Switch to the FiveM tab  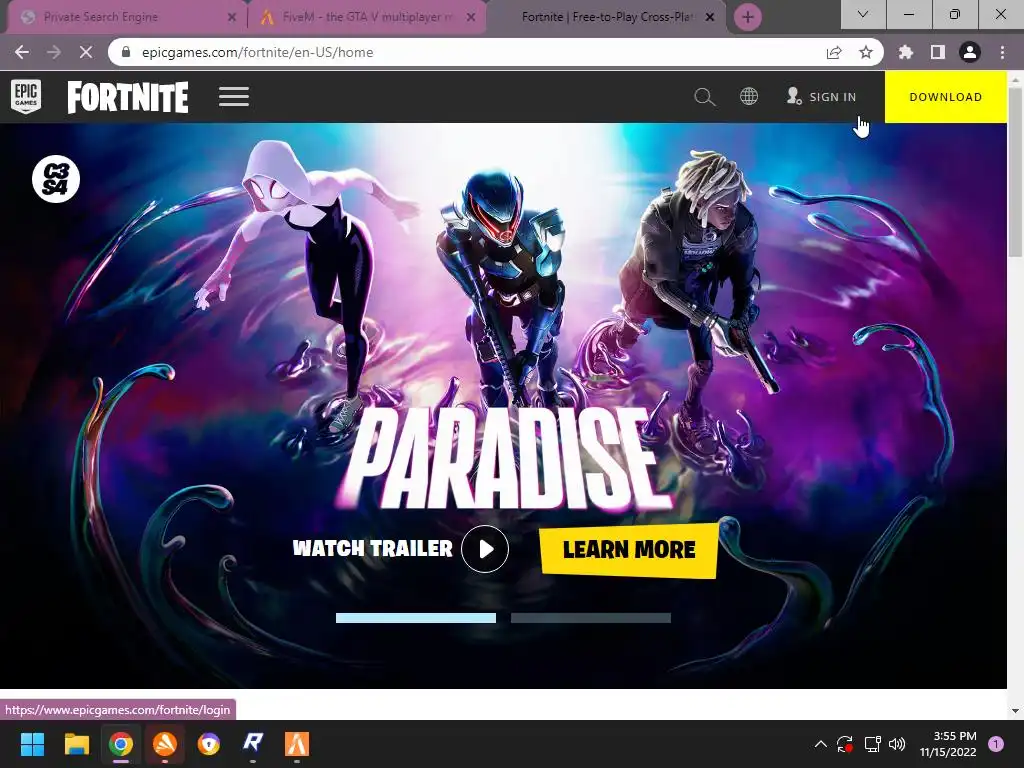[367, 17]
